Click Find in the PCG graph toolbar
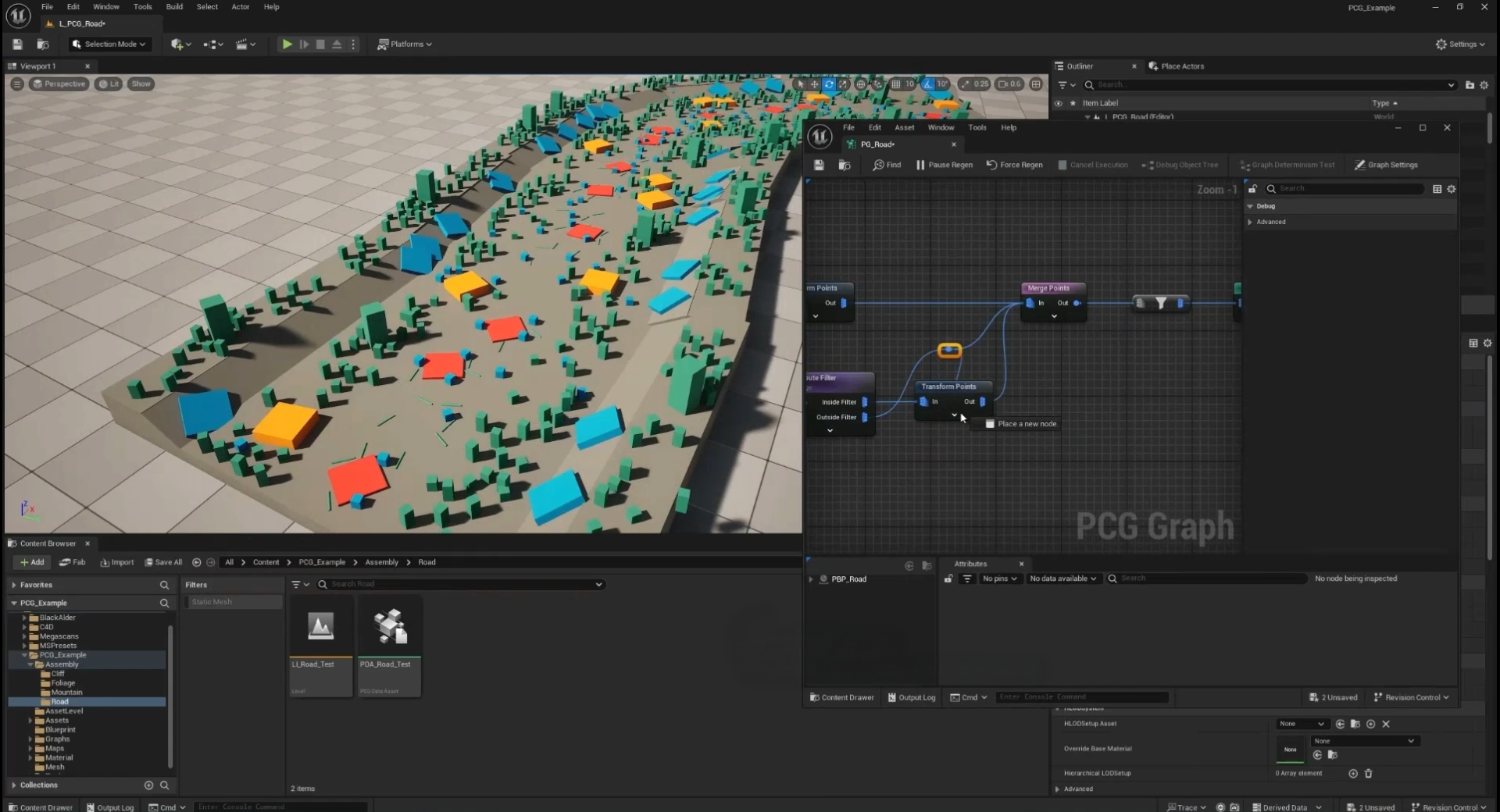The image size is (1500, 812). (887, 165)
